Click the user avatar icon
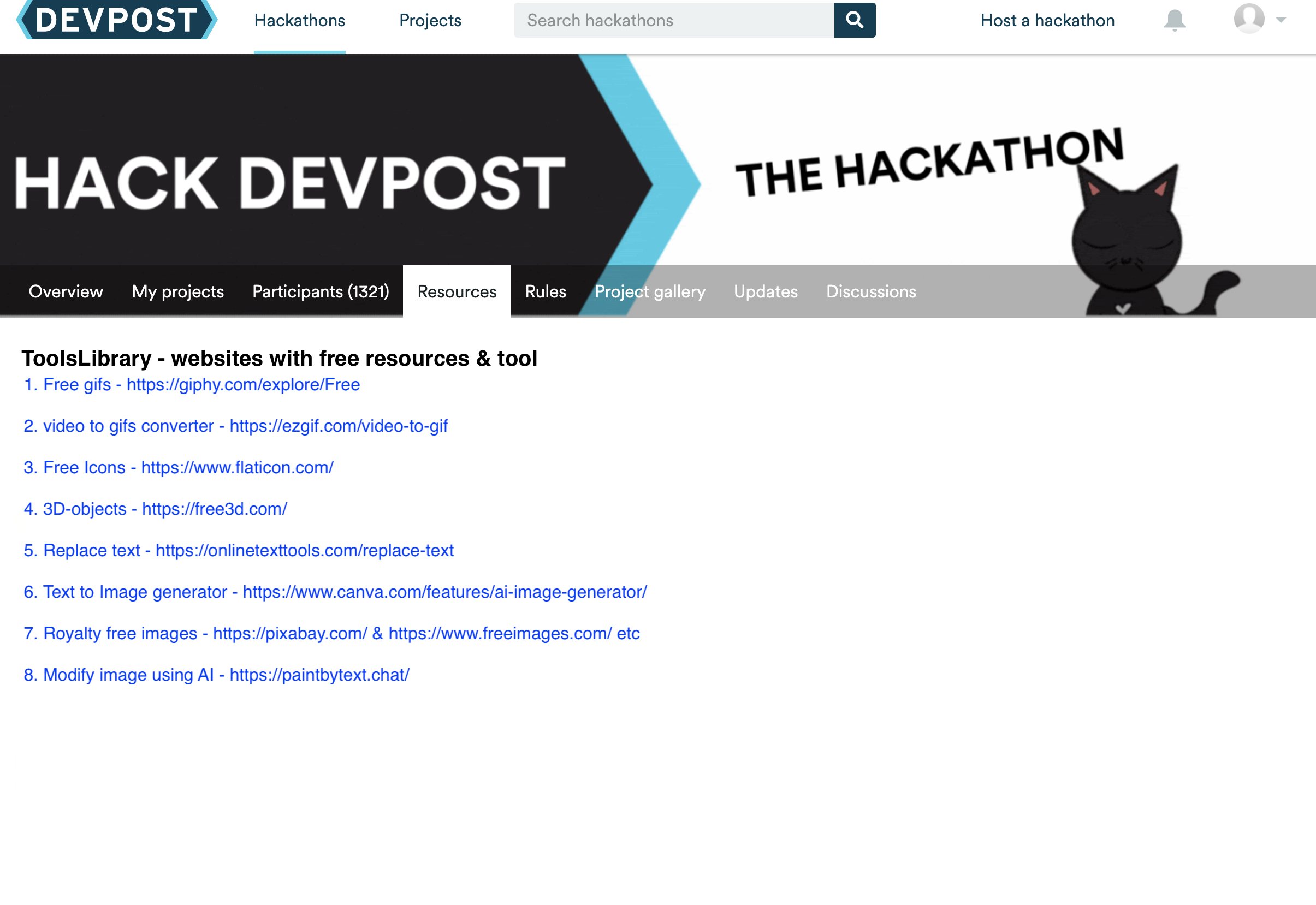Screen dimensions: 1316x905 tap(1248, 19)
